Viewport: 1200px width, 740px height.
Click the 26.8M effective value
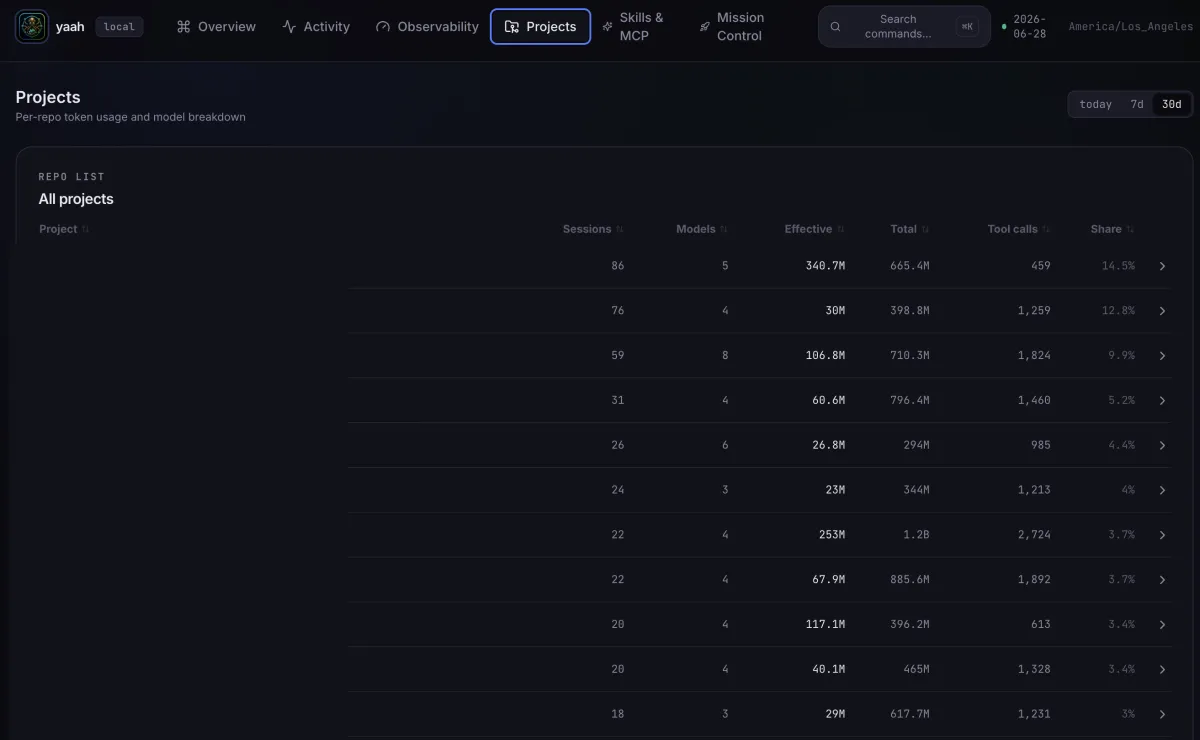(x=828, y=445)
